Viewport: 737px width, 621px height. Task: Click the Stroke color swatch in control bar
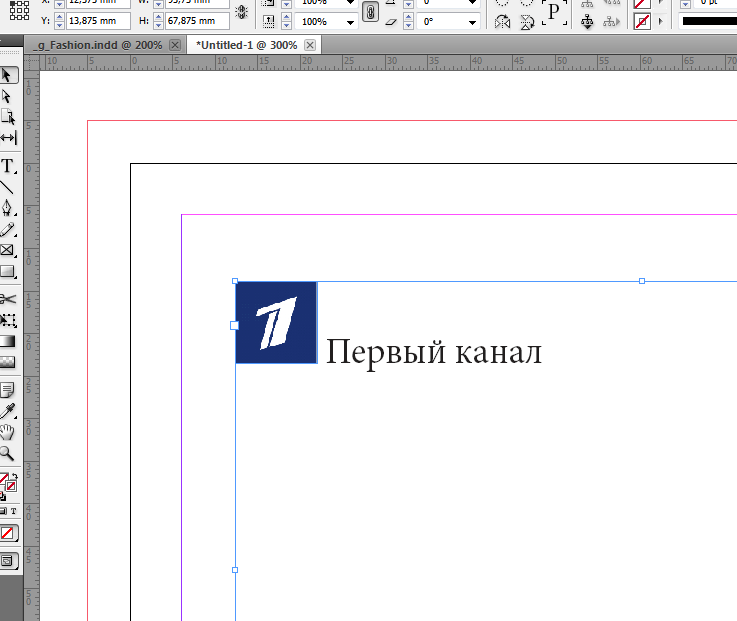pyautogui.click(x=642, y=22)
